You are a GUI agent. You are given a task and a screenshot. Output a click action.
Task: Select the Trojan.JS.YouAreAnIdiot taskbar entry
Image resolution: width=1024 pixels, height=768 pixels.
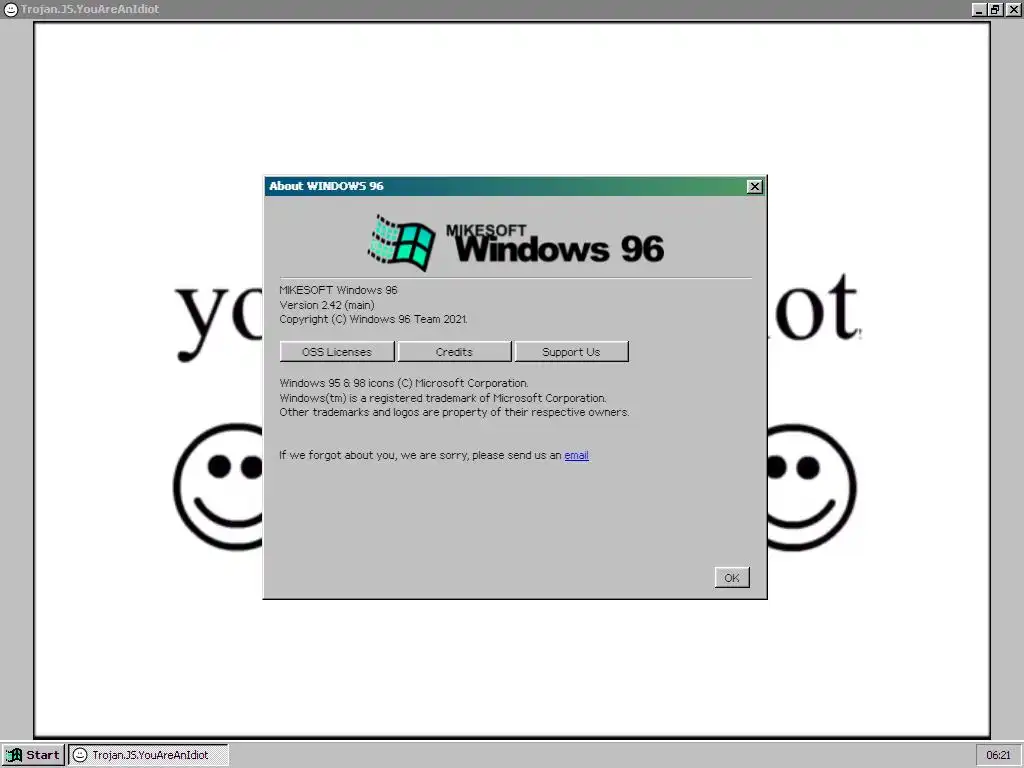[x=149, y=755]
